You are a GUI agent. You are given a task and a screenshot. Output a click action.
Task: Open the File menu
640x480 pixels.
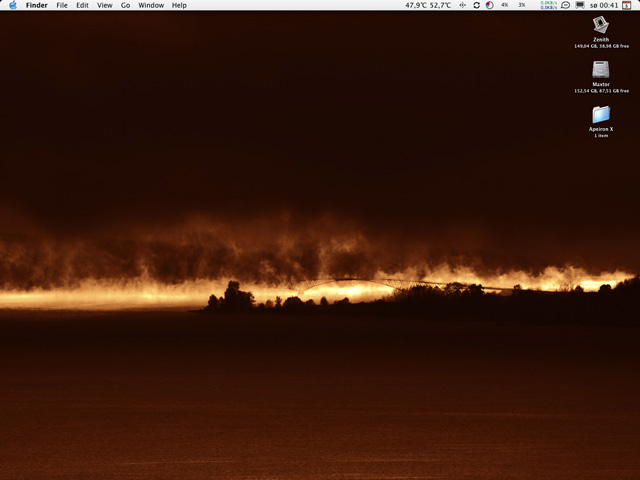[x=62, y=5]
